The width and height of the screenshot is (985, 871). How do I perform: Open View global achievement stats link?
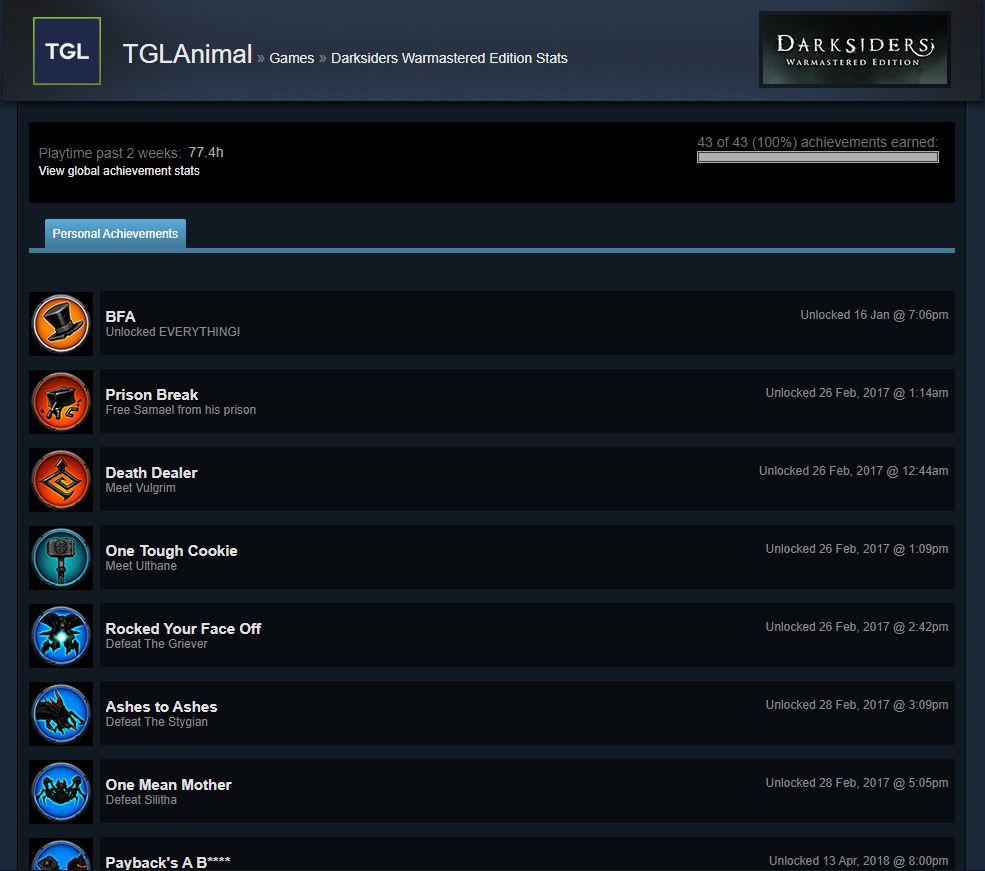click(119, 171)
